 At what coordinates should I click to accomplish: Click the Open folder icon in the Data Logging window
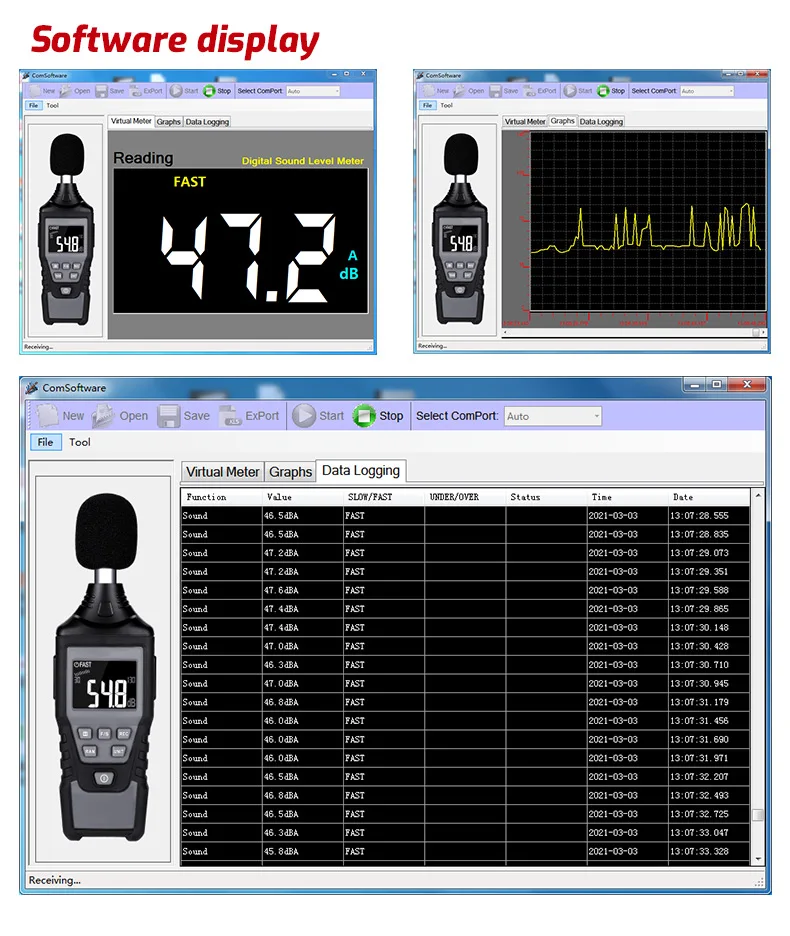[x=105, y=416]
